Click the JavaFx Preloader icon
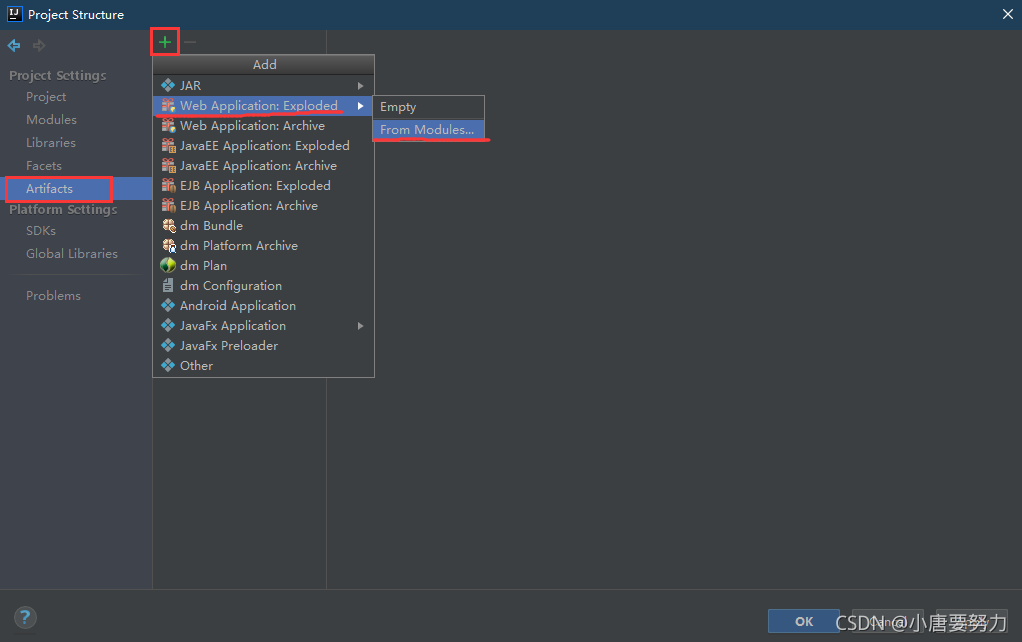1022x642 pixels. coord(168,345)
